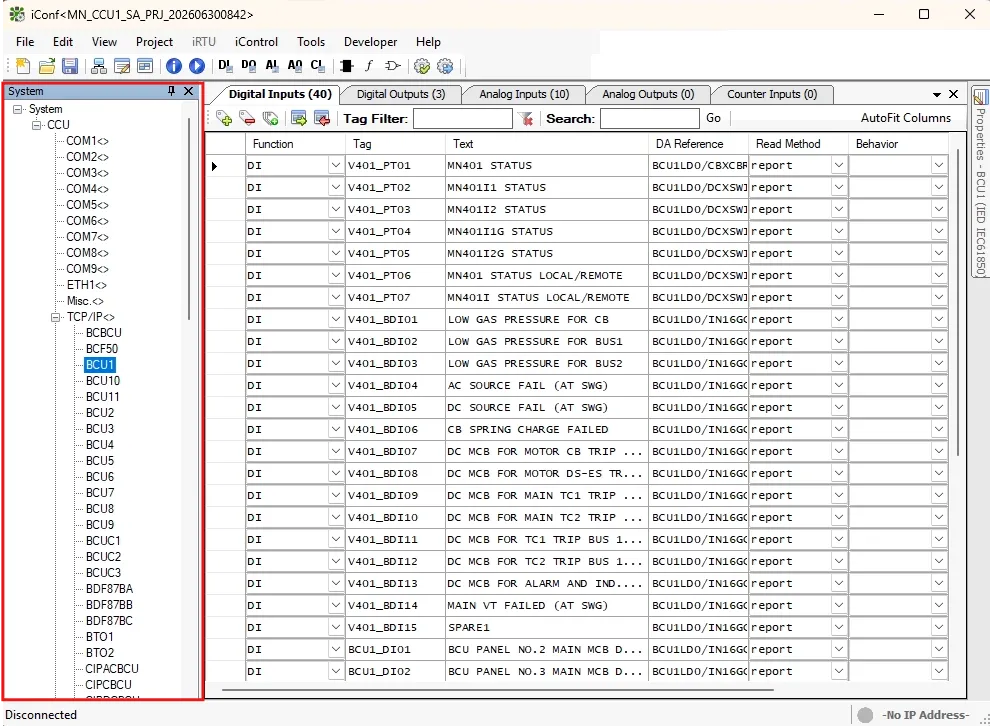Click the black chip component toolbar icon
The image size is (990, 726).
point(346,66)
